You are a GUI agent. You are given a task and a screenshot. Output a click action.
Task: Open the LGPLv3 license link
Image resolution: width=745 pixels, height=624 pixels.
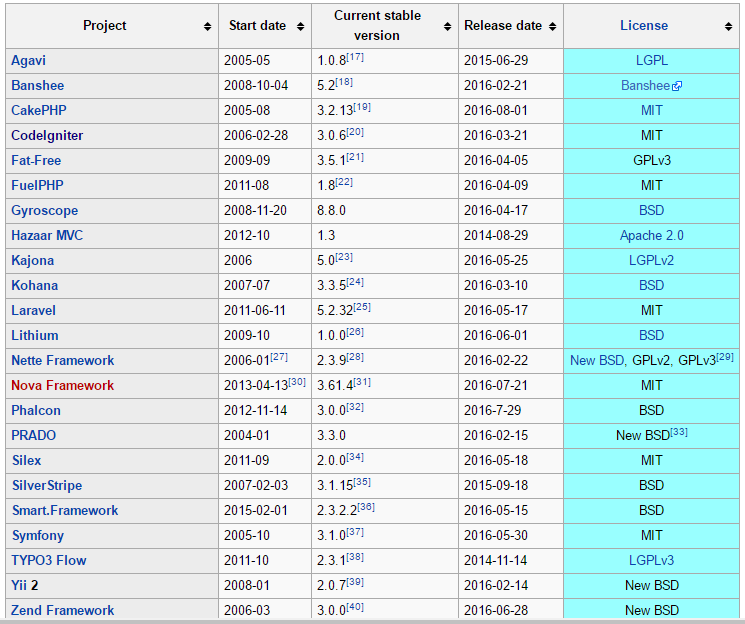point(651,560)
